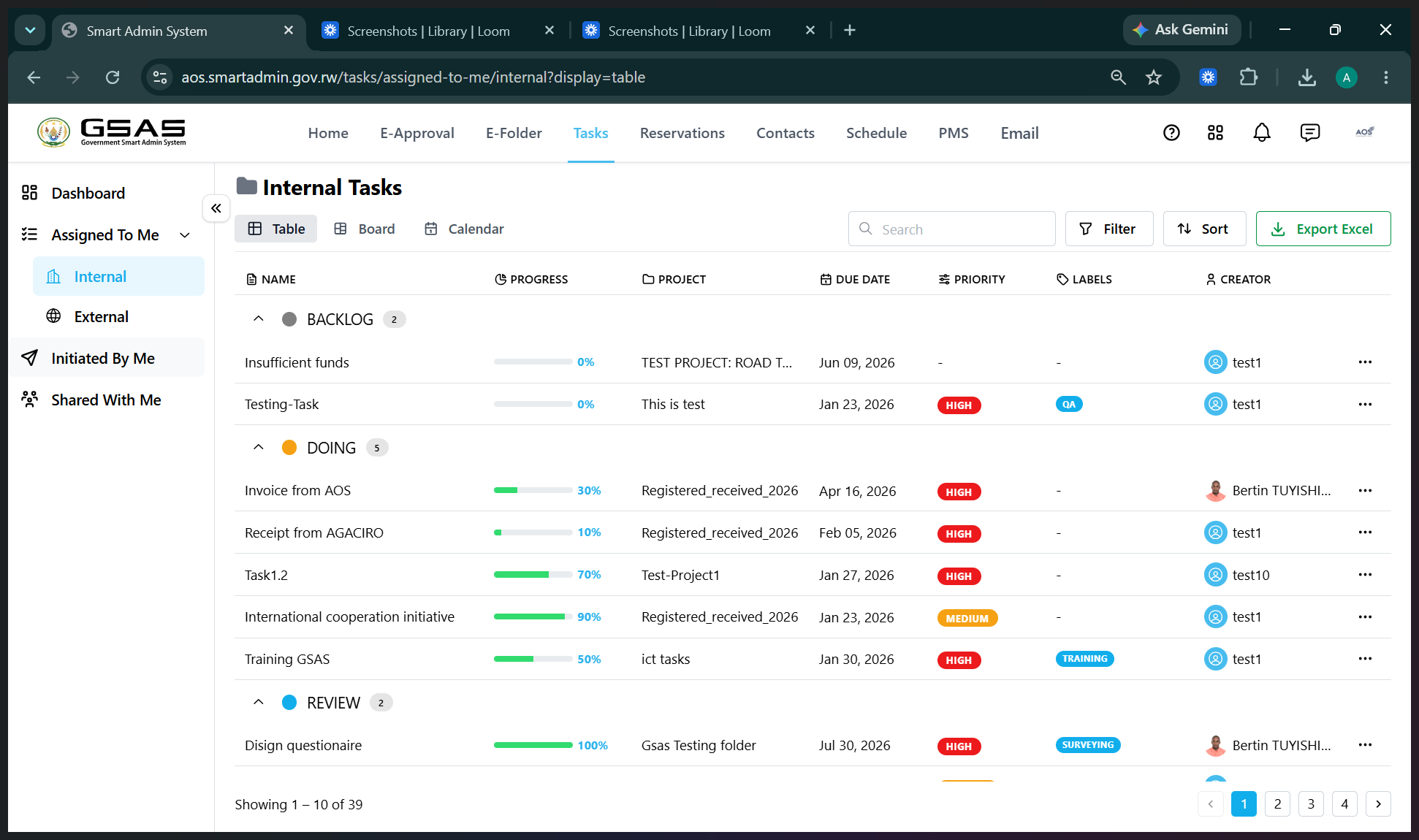1419x840 pixels.
Task: Click the SURVEYING label badge
Action: (1088, 745)
